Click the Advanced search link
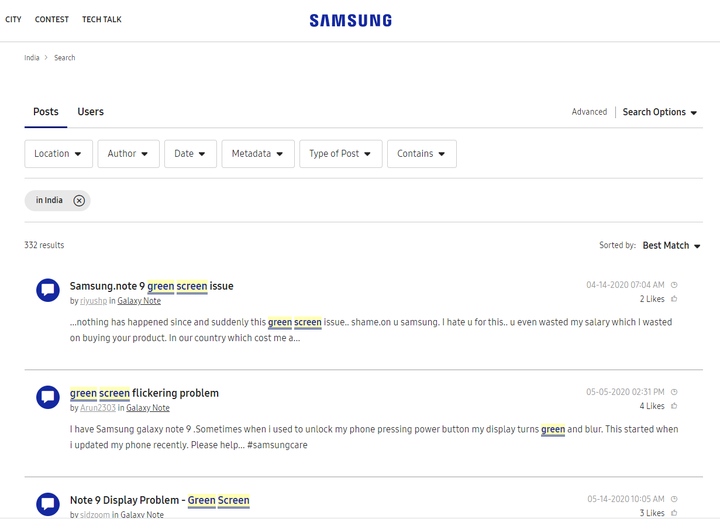Viewport: 720px width, 519px height. (589, 113)
